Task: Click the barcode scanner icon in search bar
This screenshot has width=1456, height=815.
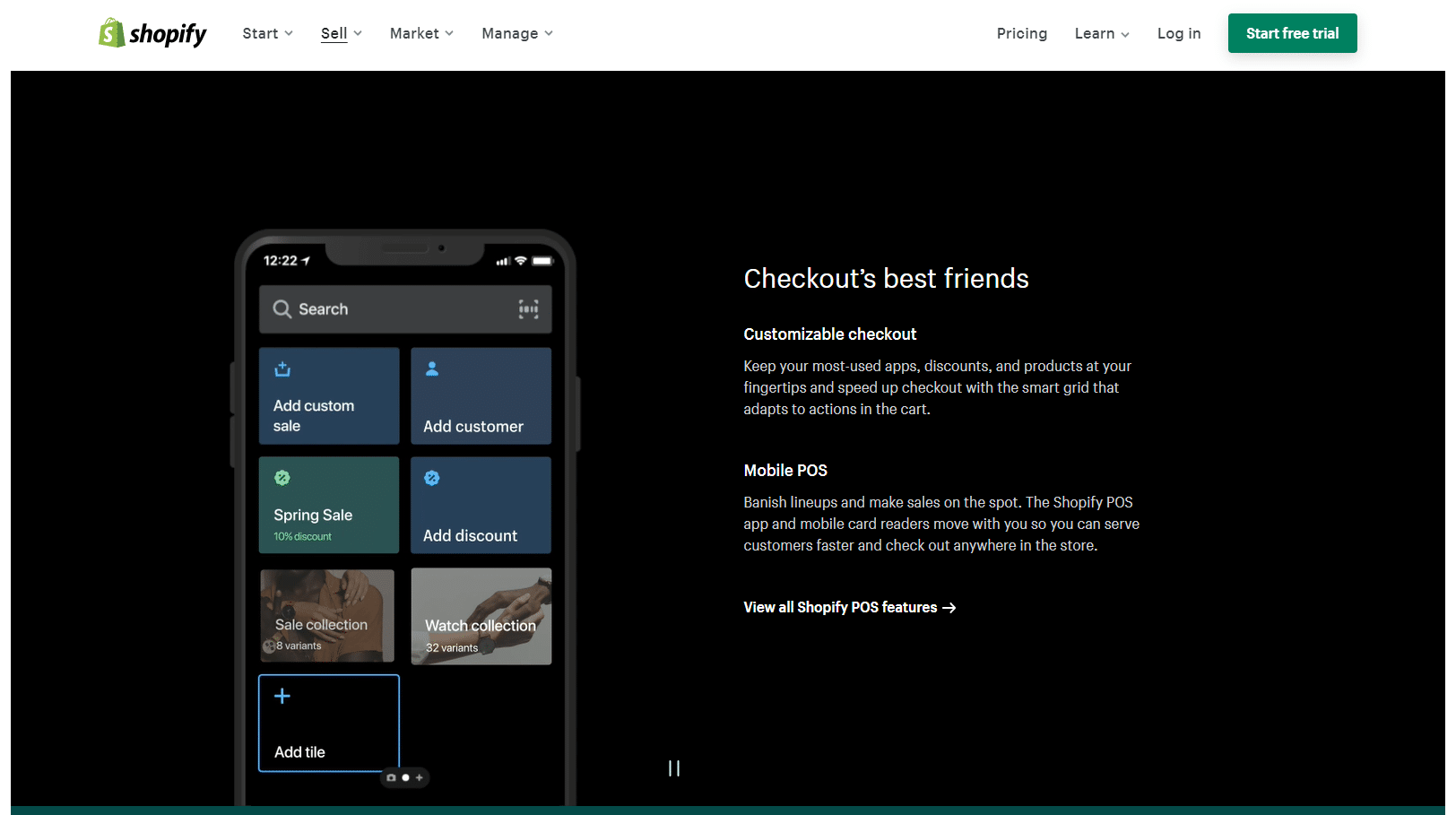Action: coord(529,309)
